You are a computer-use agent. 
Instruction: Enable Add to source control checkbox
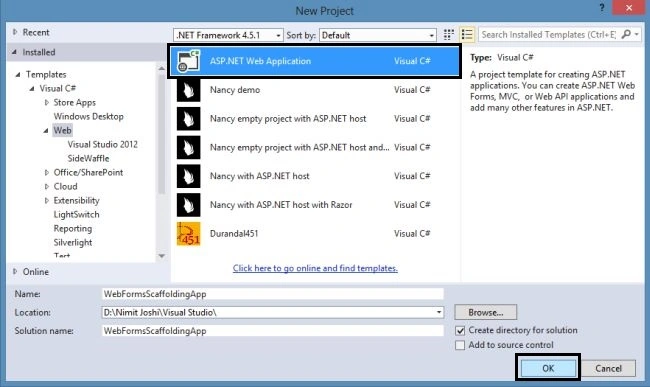[460, 345]
